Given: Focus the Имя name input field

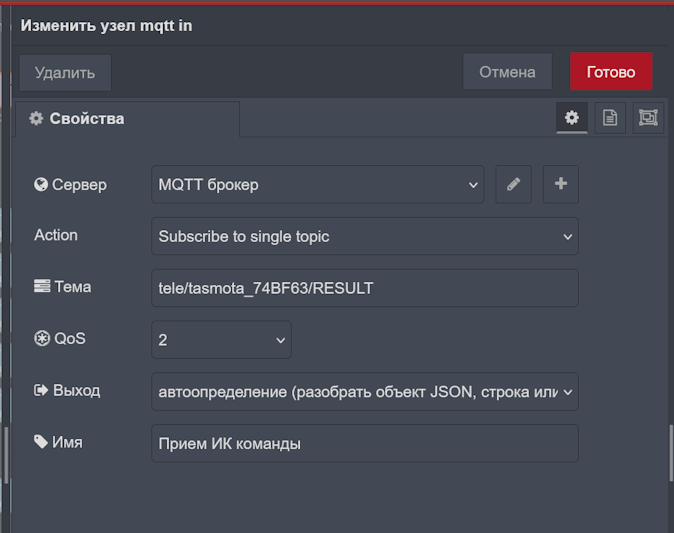Looking at the screenshot, I should 365,443.
